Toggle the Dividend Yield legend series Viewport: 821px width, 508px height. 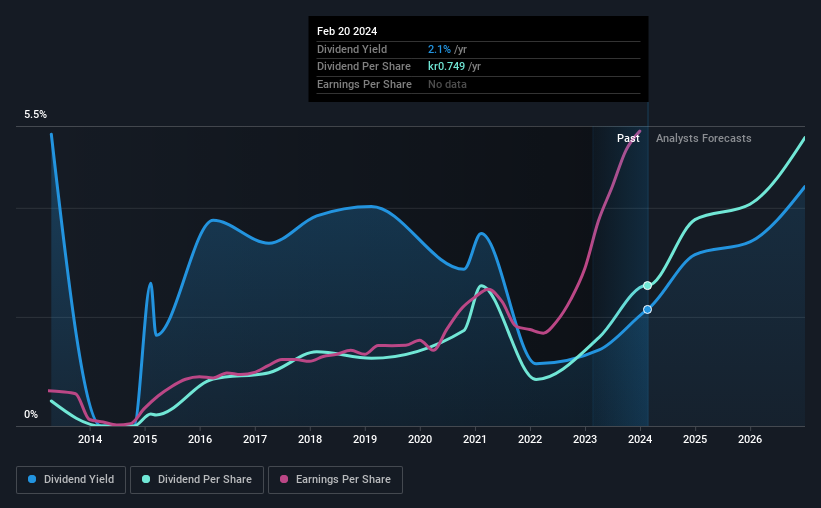[x=71, y=480]
